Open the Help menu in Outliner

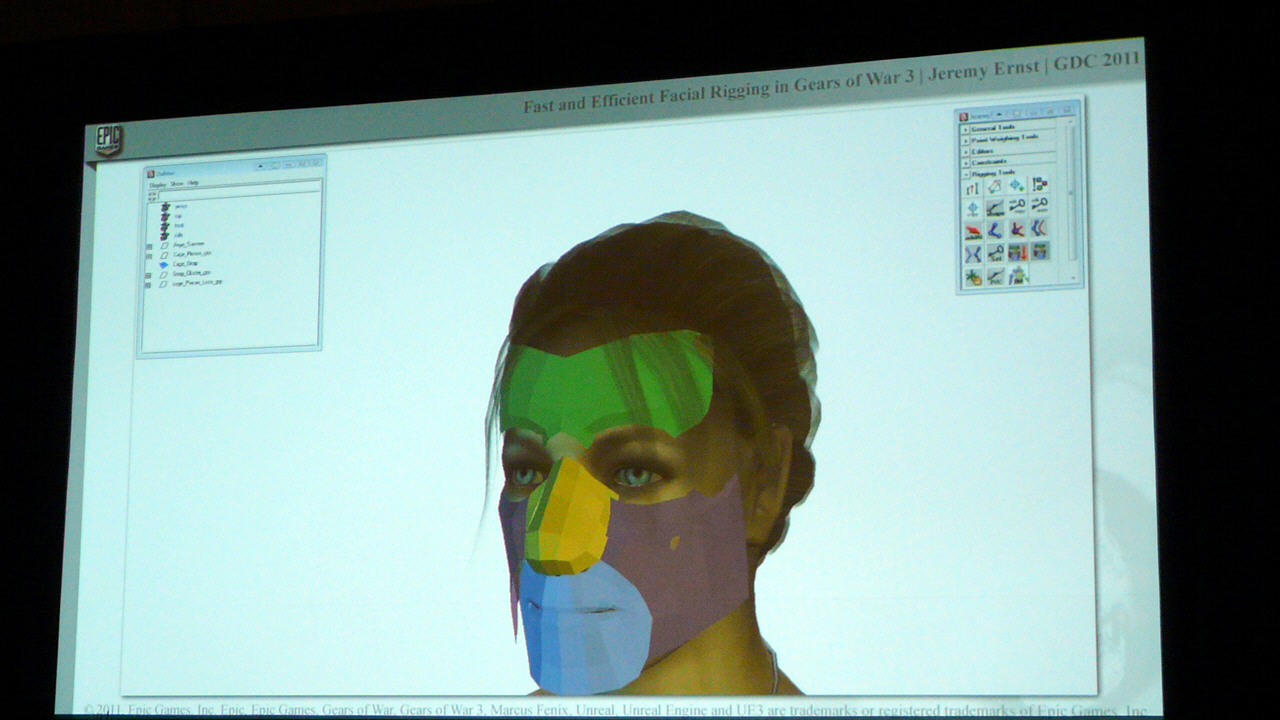[193, 184]
